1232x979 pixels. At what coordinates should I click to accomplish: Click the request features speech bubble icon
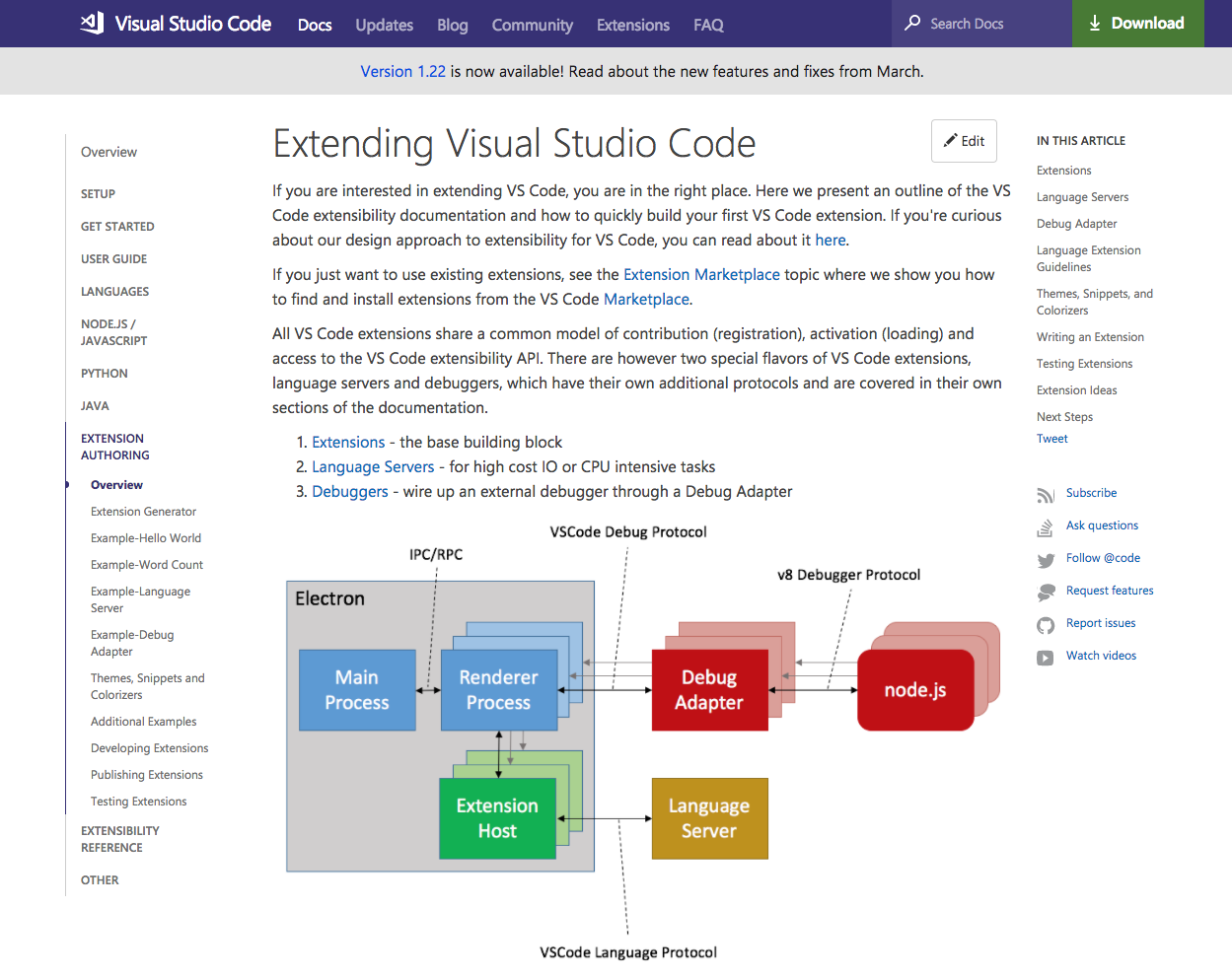coord(1047,593)
